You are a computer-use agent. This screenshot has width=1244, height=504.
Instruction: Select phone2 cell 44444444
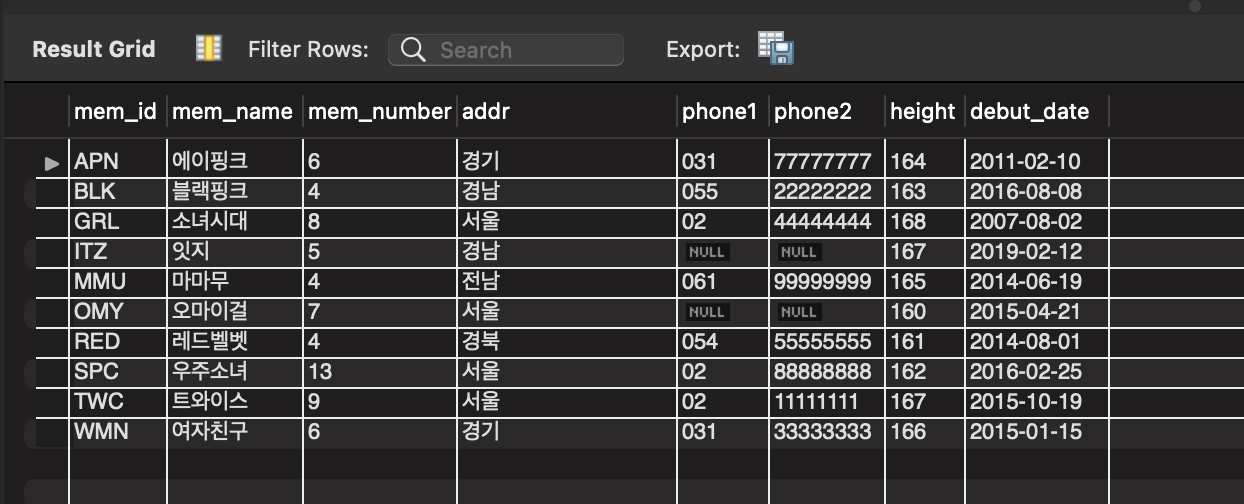(826, 221)
